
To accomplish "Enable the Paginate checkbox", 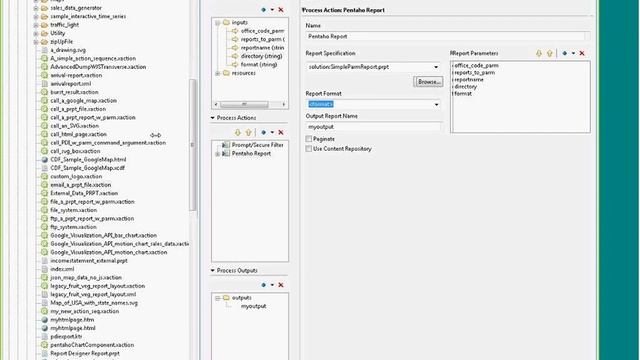I will click(x=309, y=139).
